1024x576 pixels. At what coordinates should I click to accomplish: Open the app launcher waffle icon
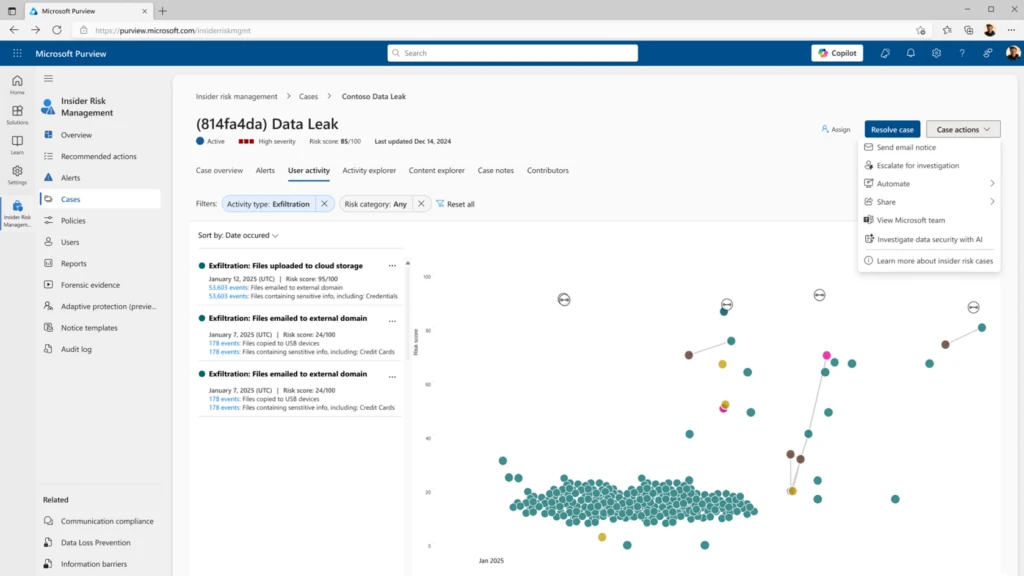tap(17, 53)
